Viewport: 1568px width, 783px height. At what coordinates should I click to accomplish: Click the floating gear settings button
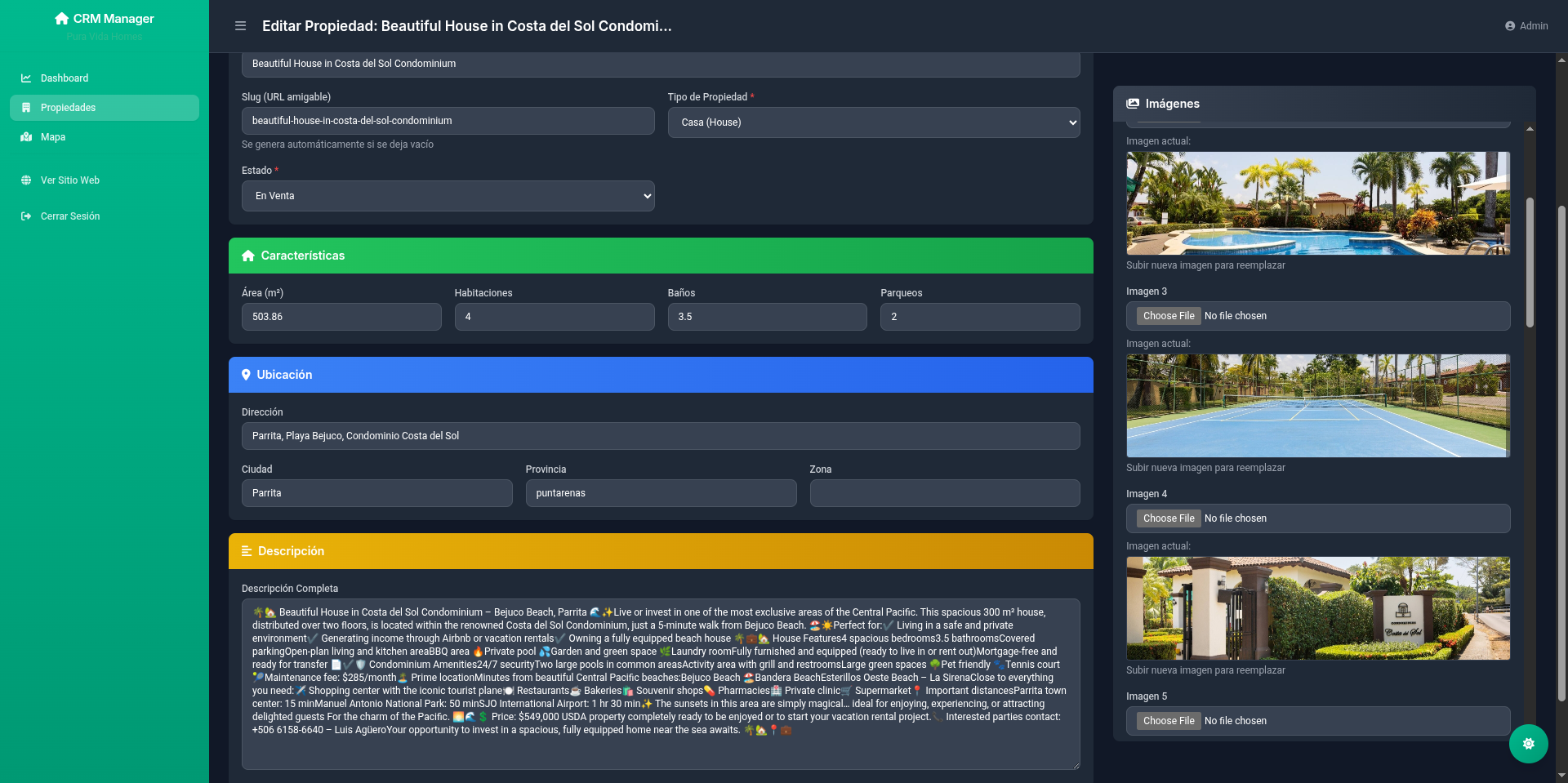[1528, 744]
